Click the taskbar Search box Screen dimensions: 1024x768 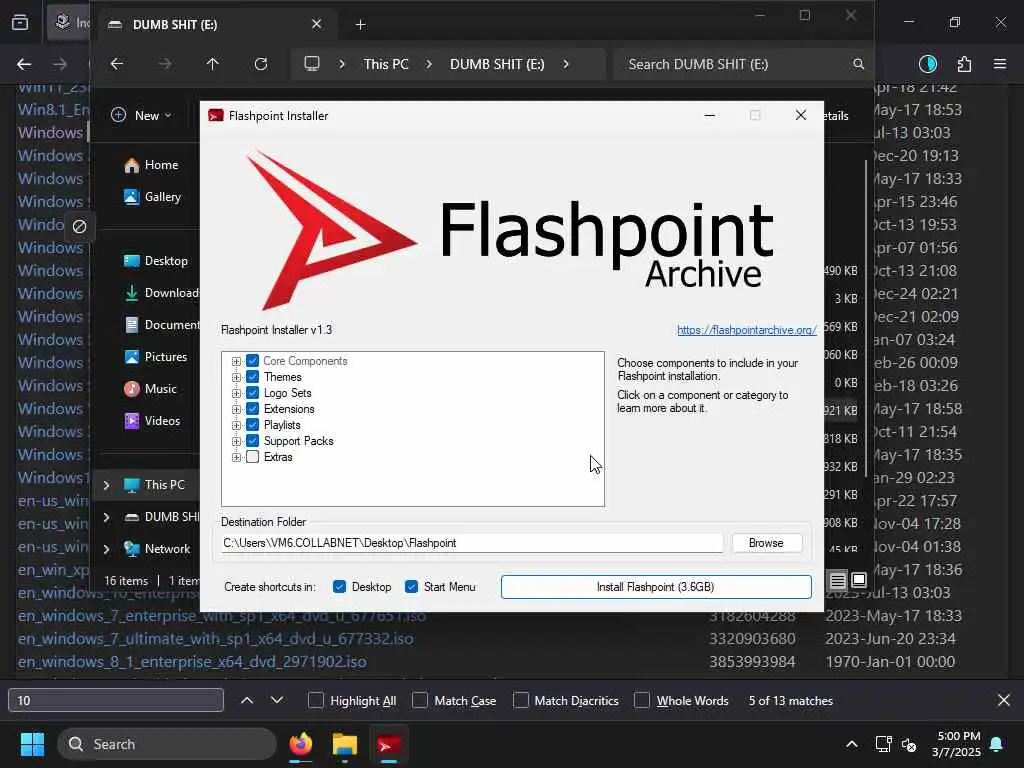167,744
